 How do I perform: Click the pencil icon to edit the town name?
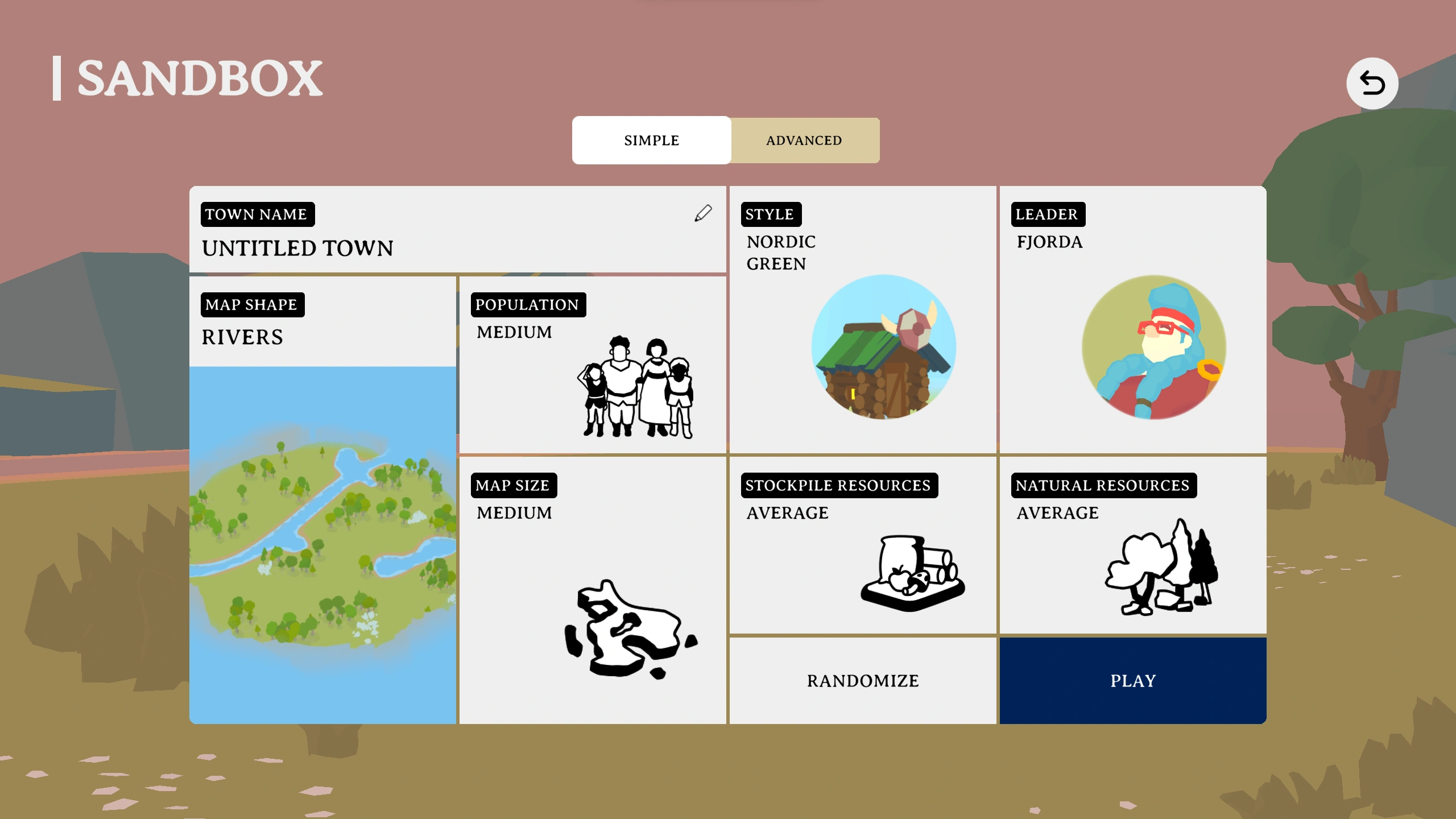[703, 213]
